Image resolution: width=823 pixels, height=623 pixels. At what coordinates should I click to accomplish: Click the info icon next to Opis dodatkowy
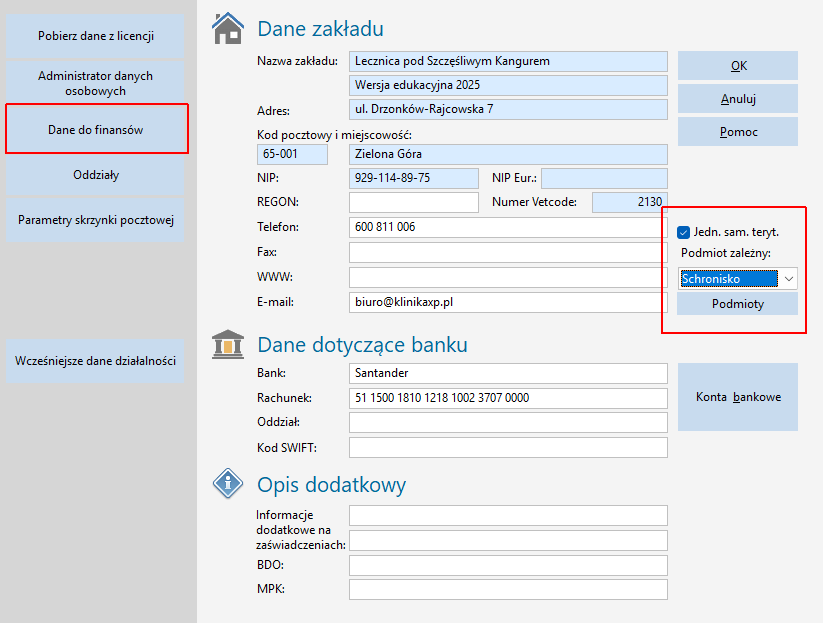[x=229, y=485]
